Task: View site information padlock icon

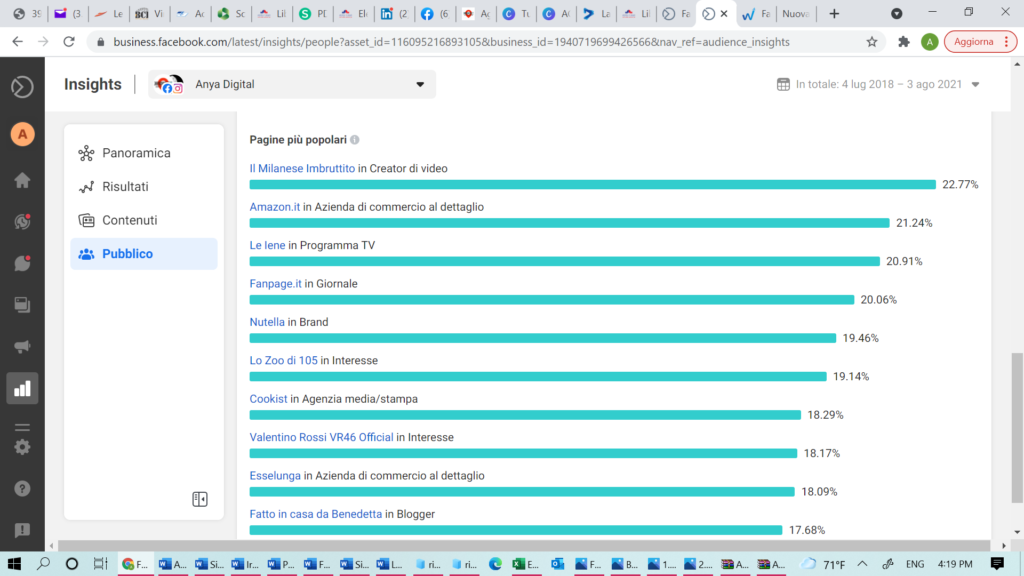Action: tap(100, 42)
